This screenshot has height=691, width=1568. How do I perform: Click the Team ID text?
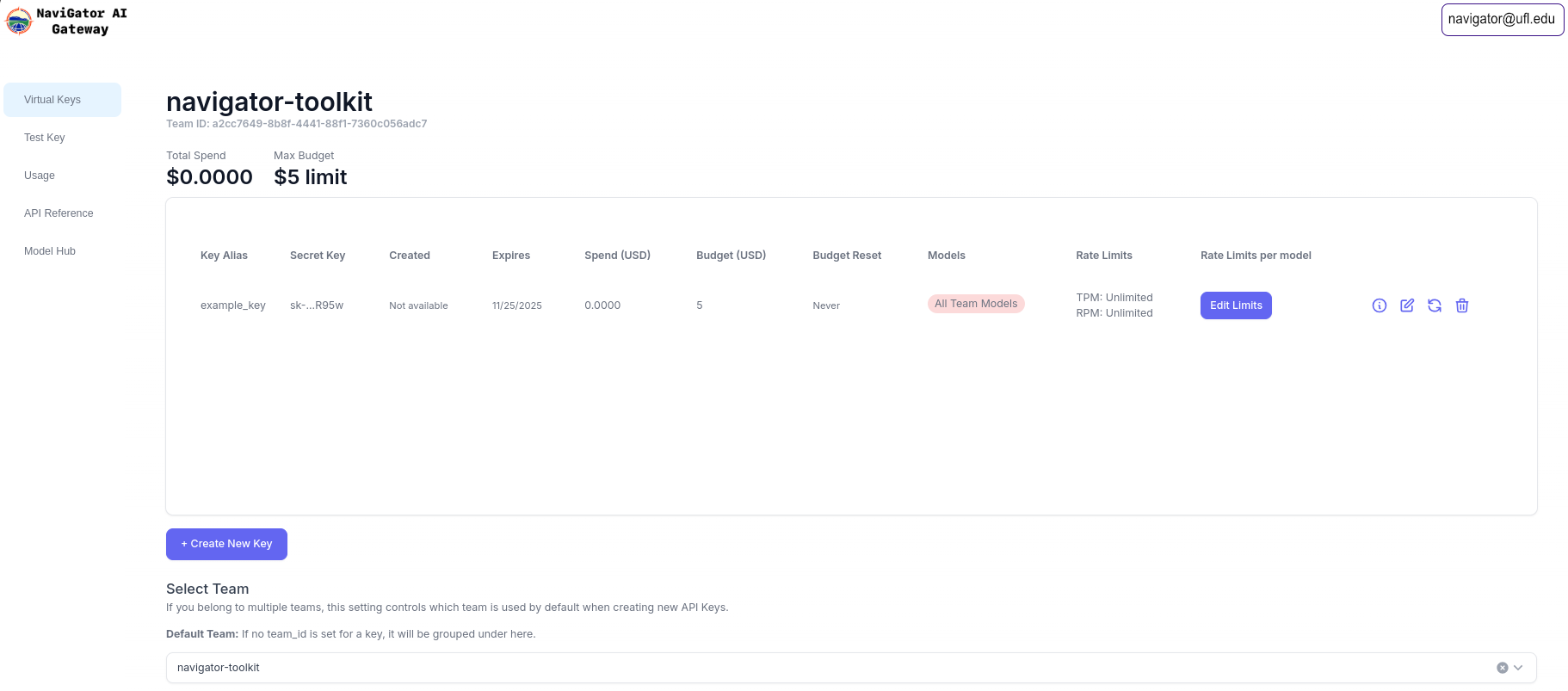pos(297,124)
